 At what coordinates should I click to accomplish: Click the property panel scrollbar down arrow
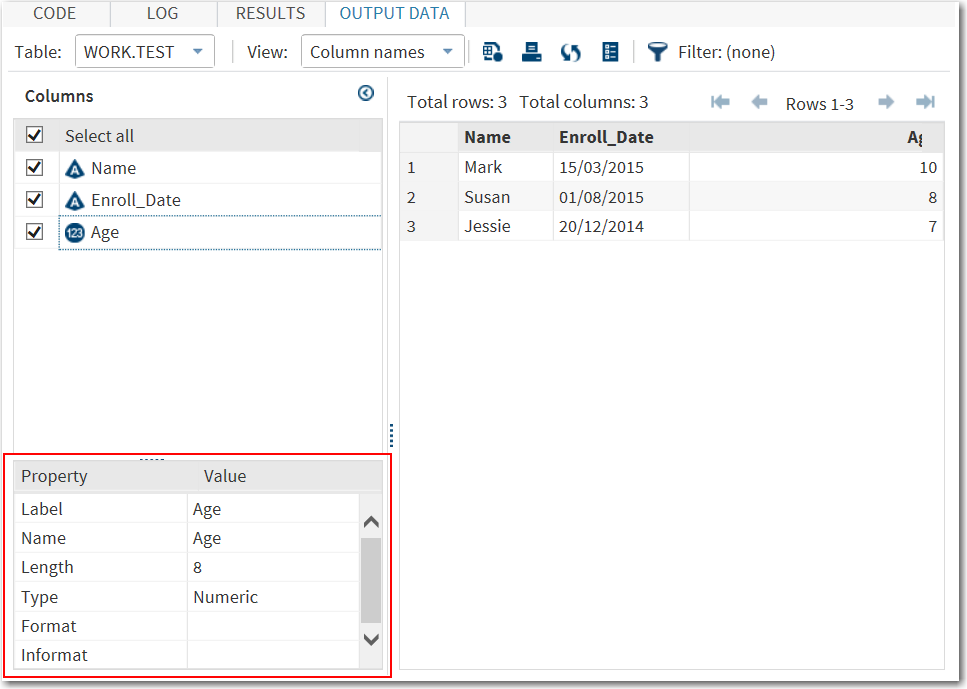point(371,640)
